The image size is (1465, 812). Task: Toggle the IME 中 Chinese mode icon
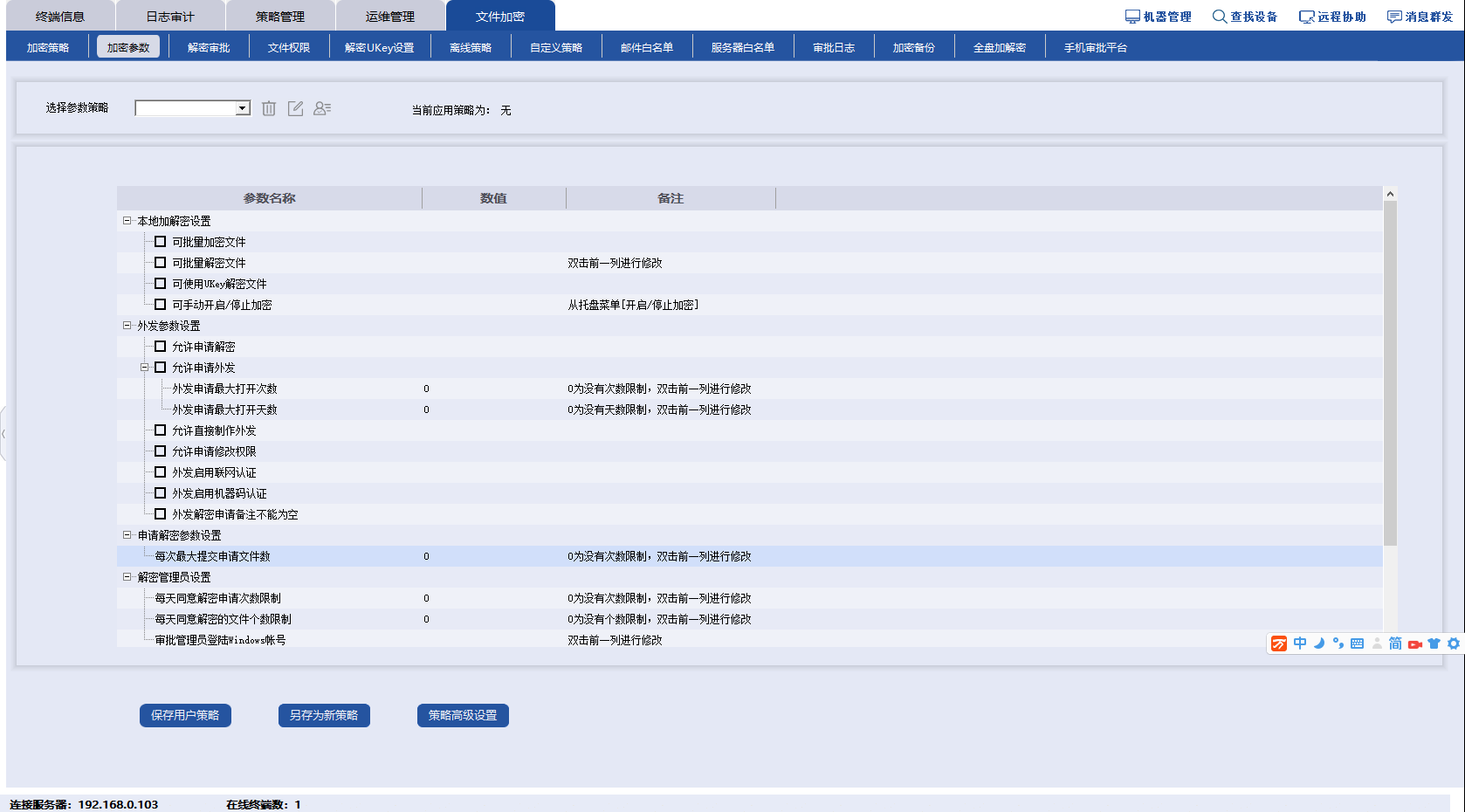[1300, 643]
